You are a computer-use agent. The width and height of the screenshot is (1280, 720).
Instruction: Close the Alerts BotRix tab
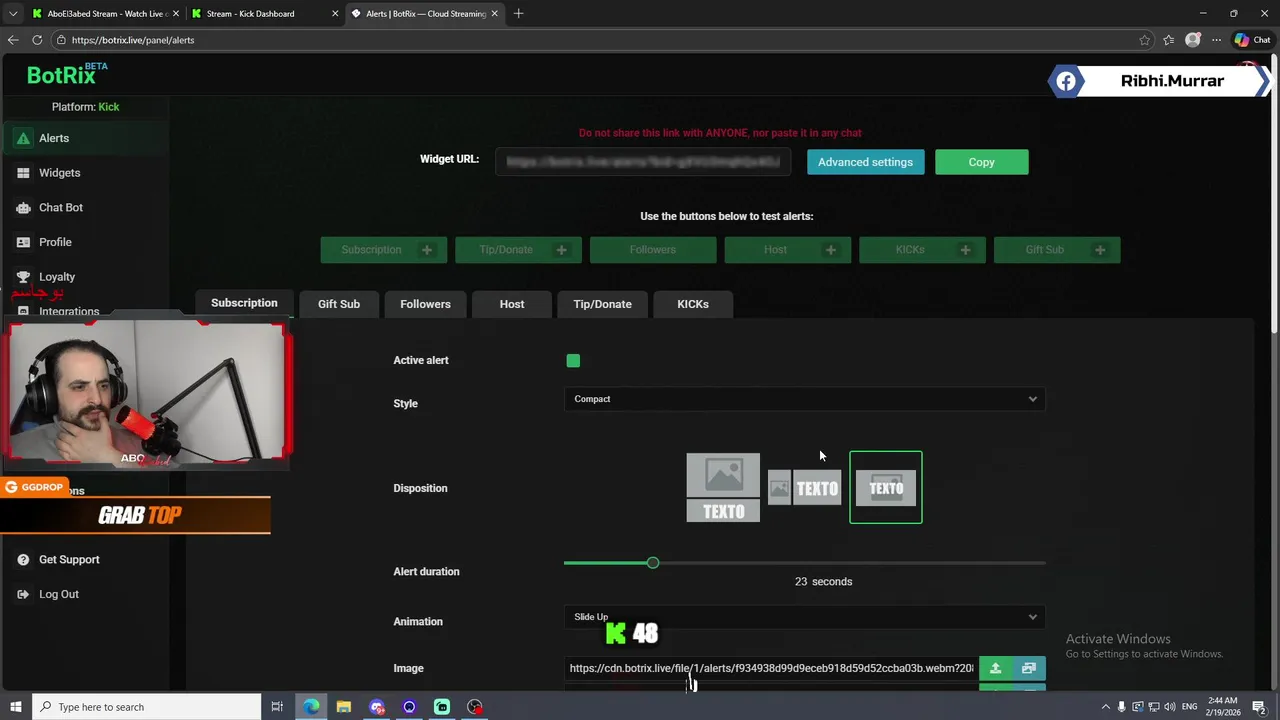[494, 14]
